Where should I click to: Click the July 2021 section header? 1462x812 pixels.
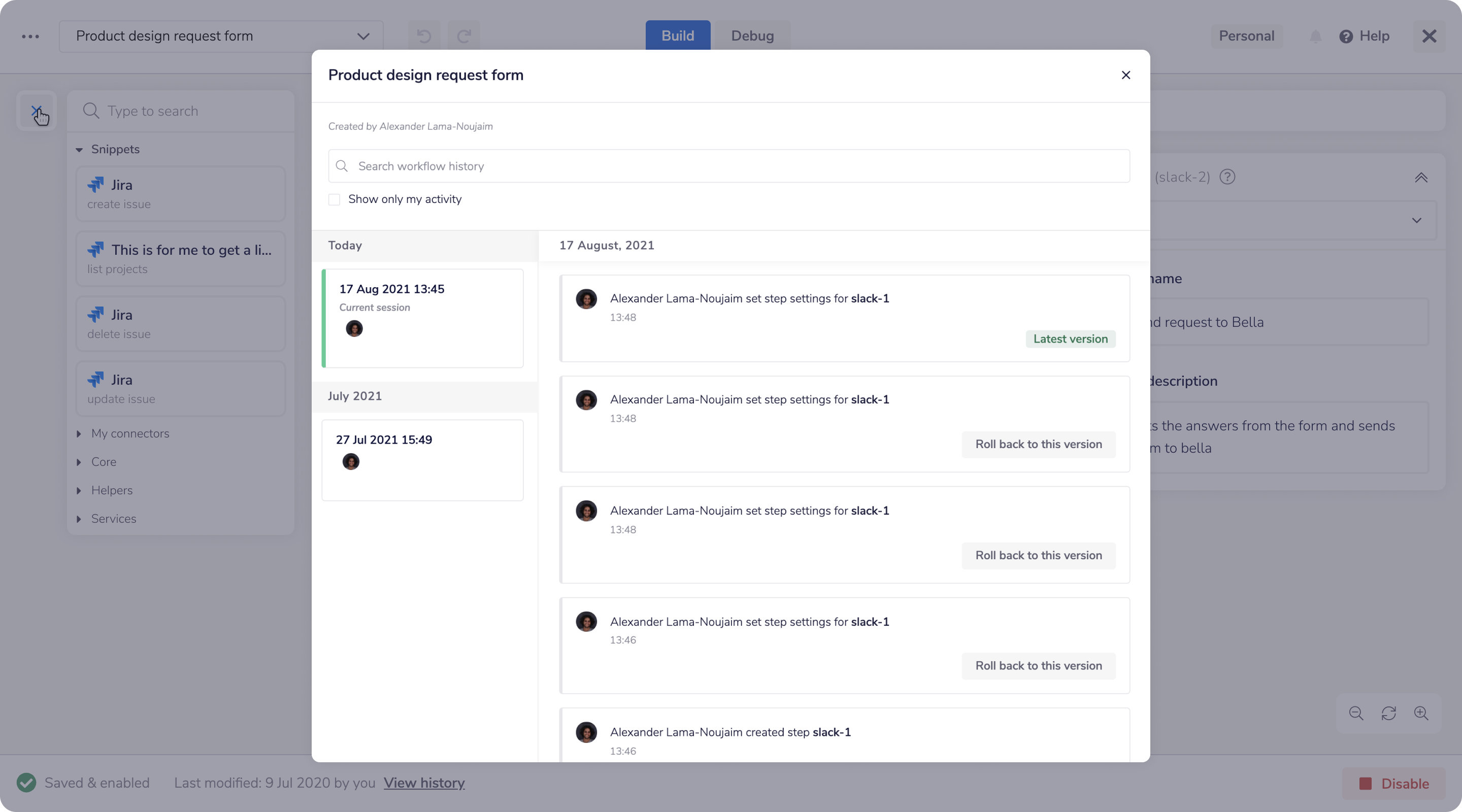424,397
